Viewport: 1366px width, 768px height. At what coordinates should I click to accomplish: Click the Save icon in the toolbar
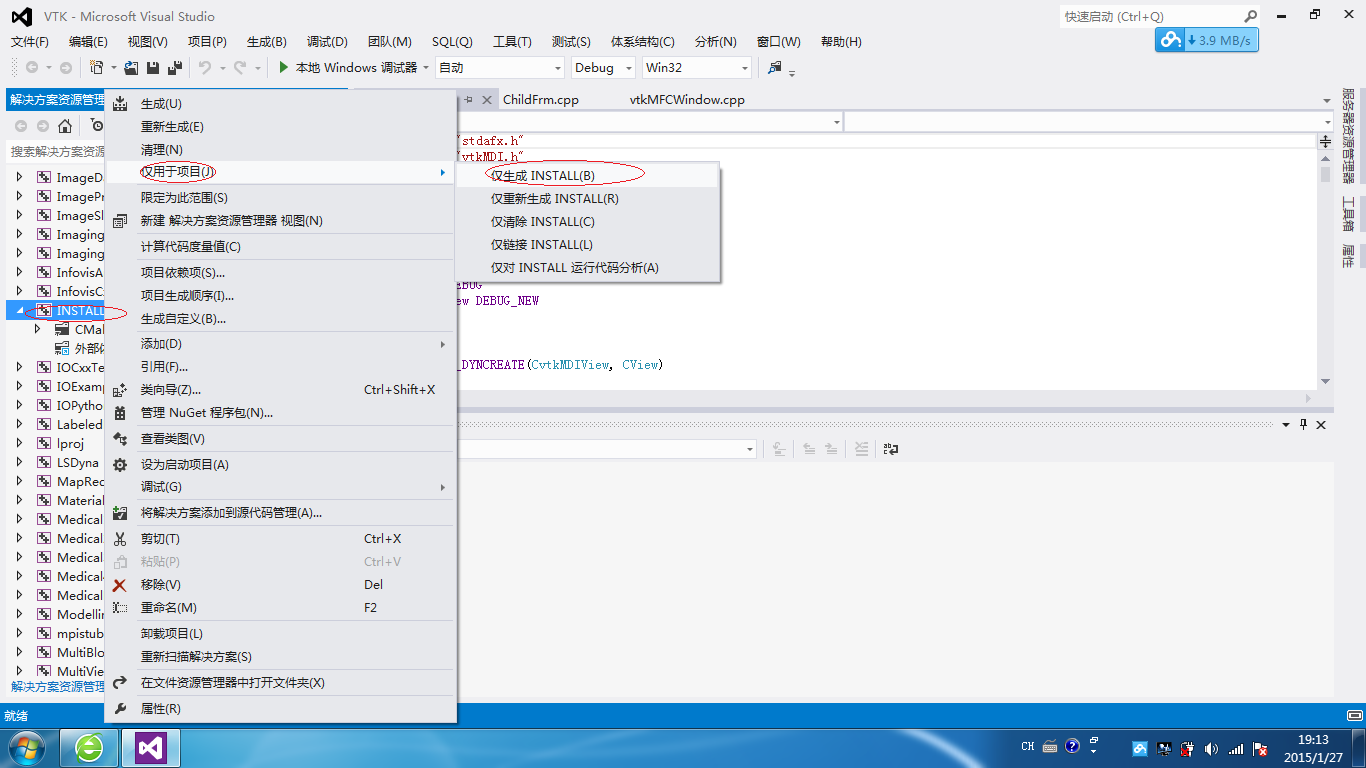[x=153, y=68]
